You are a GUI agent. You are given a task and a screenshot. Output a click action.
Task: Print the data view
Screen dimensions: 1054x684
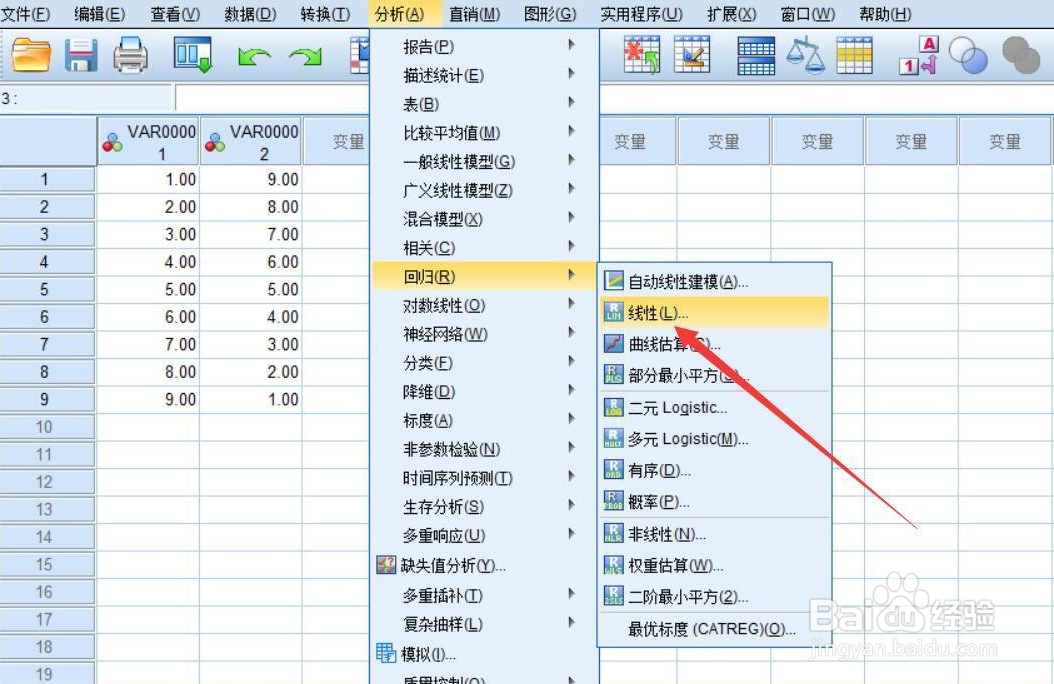coord(129,57)
